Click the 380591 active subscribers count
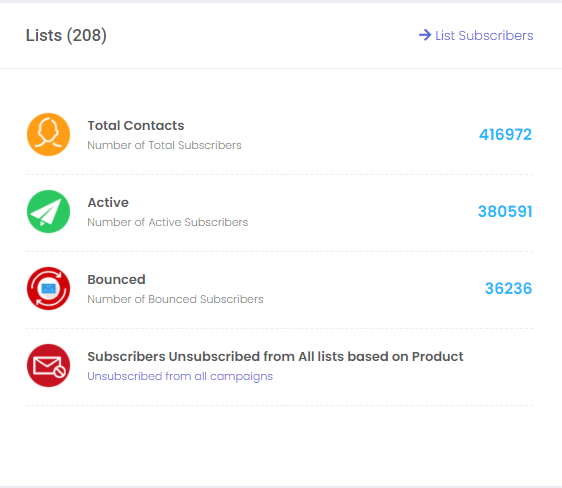Viewport: 562px width, 488px height. coord(505,211)
